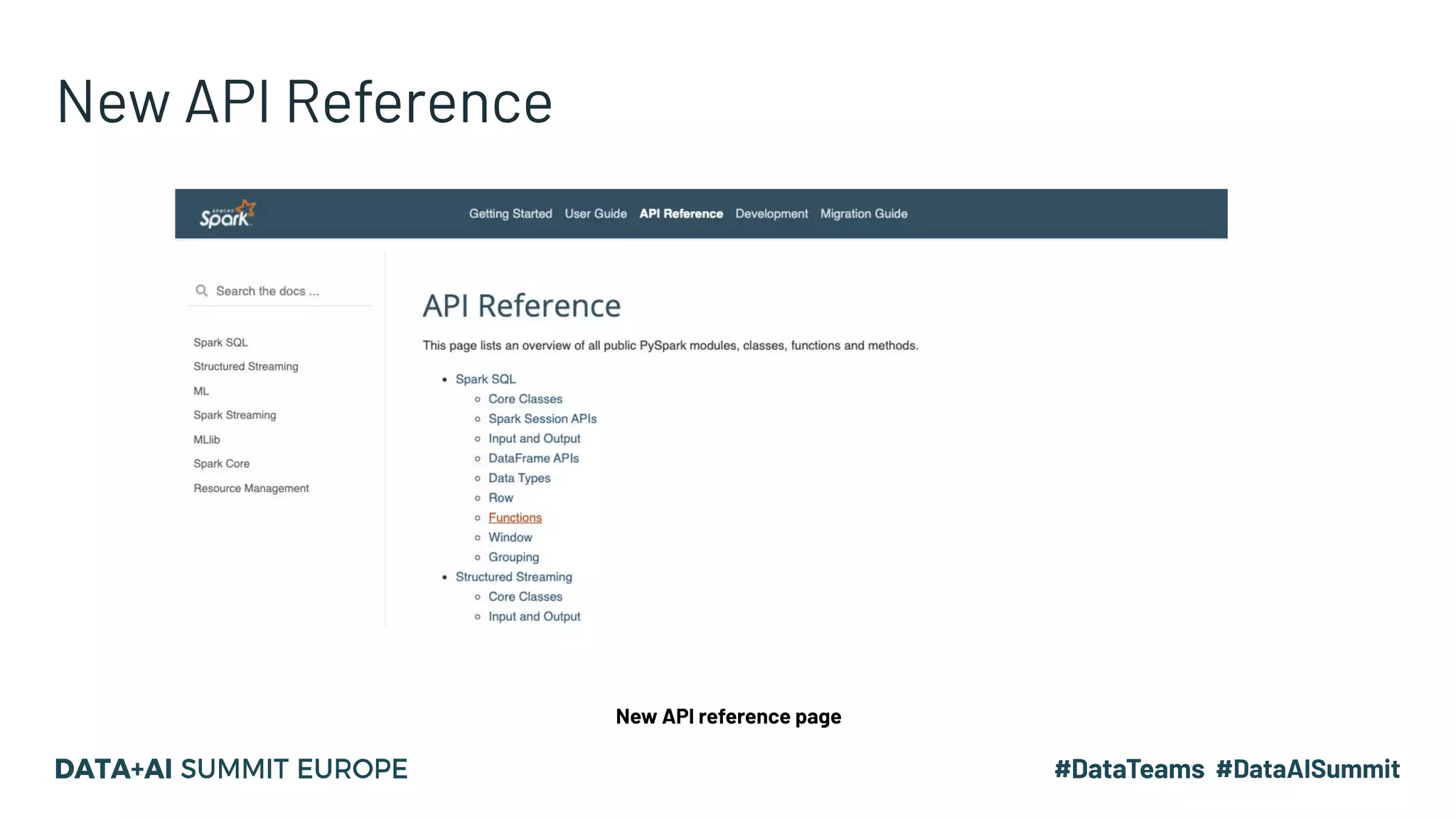Screen dimensions: 1456x819
Task: Select ML in the sidebar
Action: (x=201, y=391)
